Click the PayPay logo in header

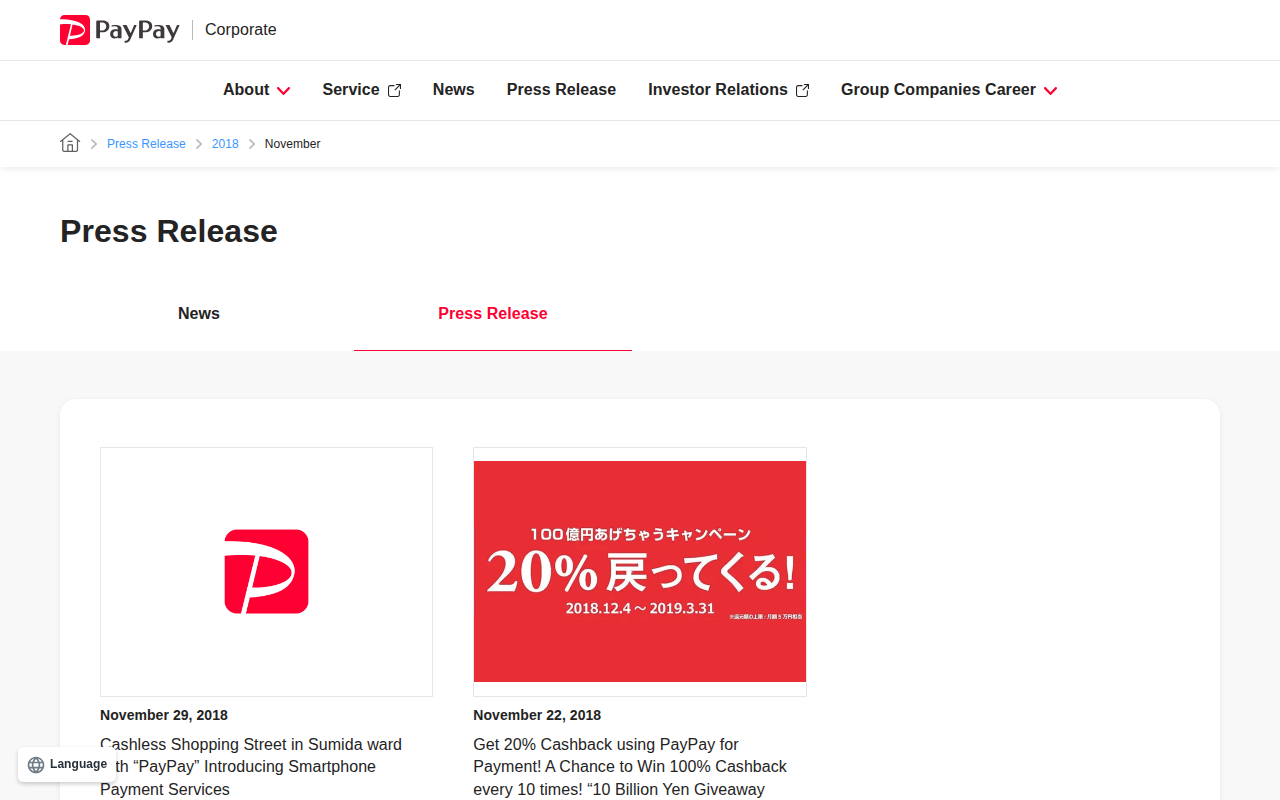point(119,30)
